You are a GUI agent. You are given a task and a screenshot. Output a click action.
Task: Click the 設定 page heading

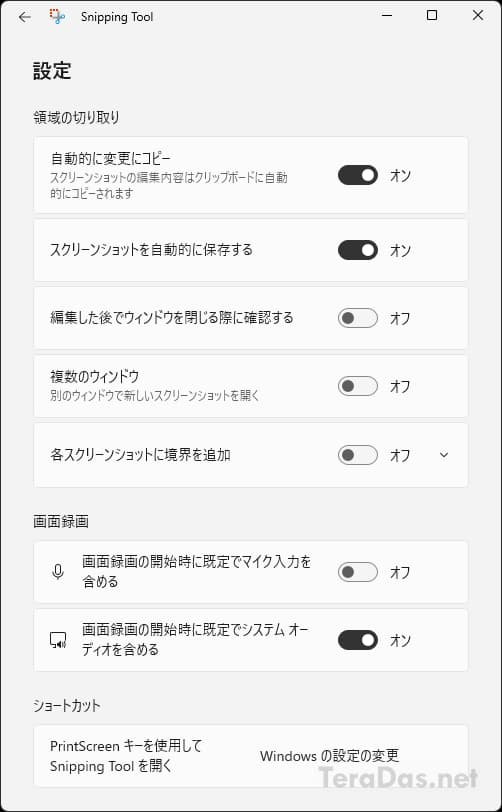52,71
